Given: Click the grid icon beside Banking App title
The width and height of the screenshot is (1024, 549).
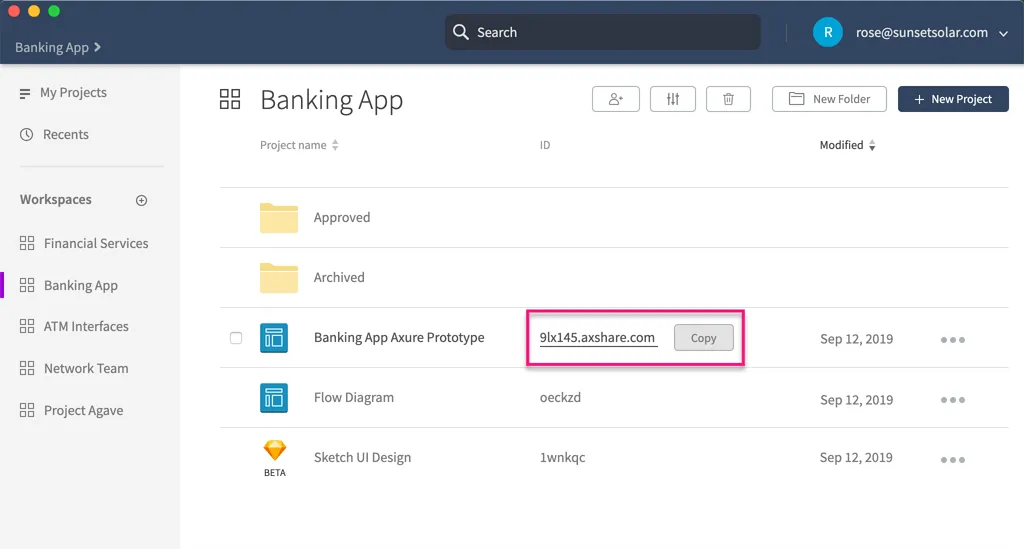Looking at the screenshot, I should click(230, 99).
